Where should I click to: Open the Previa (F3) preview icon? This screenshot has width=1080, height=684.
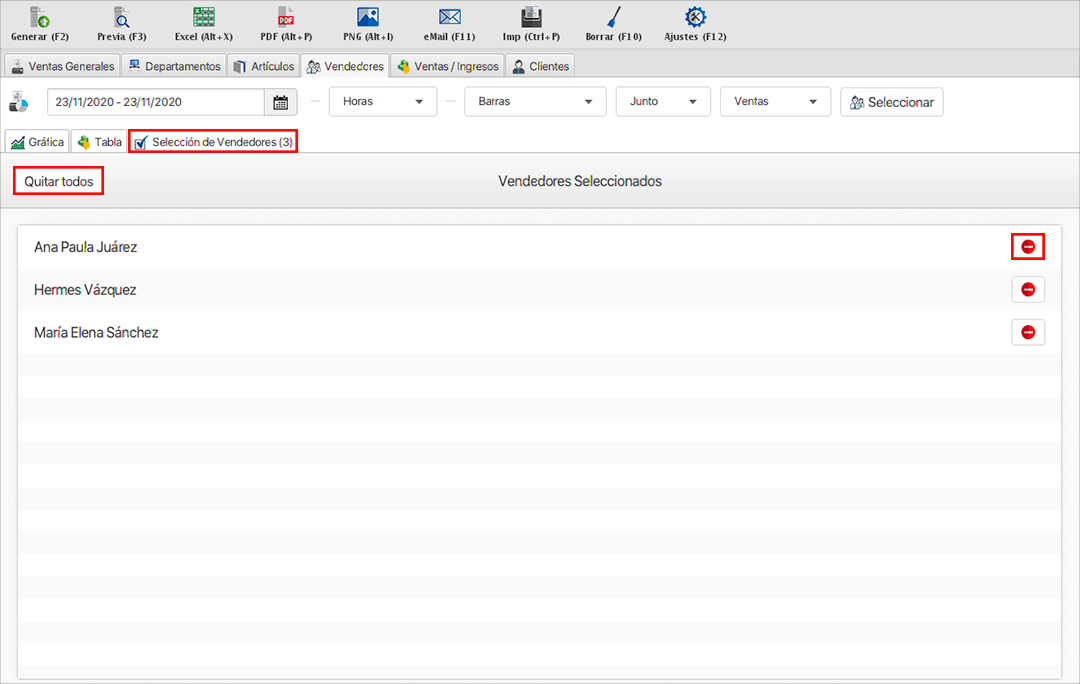click(121, 18)
